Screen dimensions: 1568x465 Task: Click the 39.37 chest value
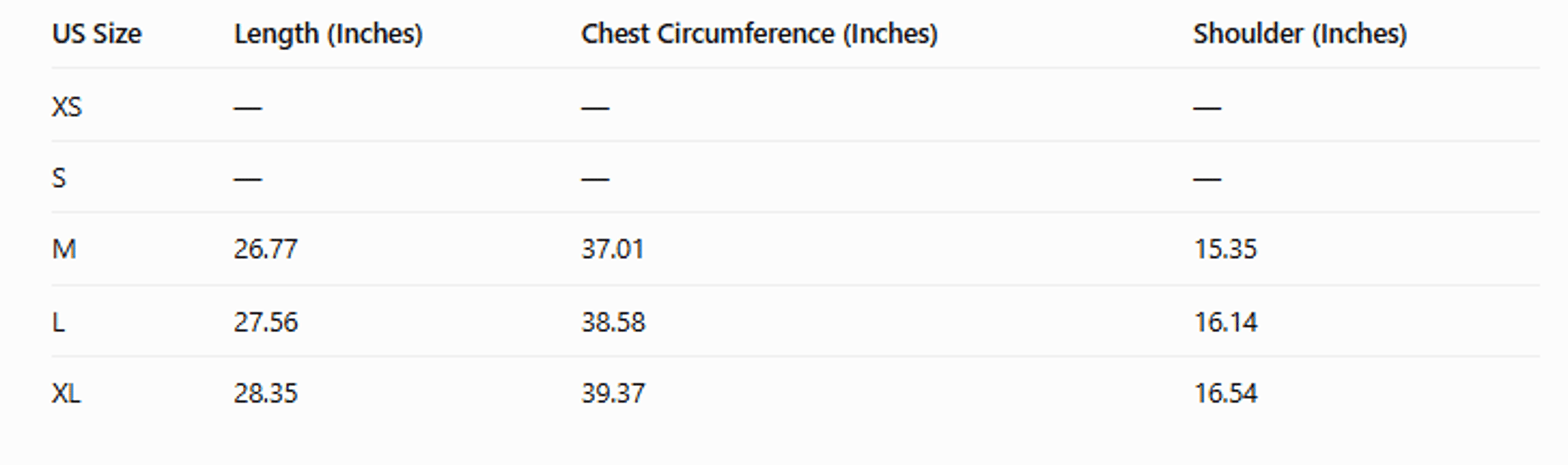click(613, 393)
